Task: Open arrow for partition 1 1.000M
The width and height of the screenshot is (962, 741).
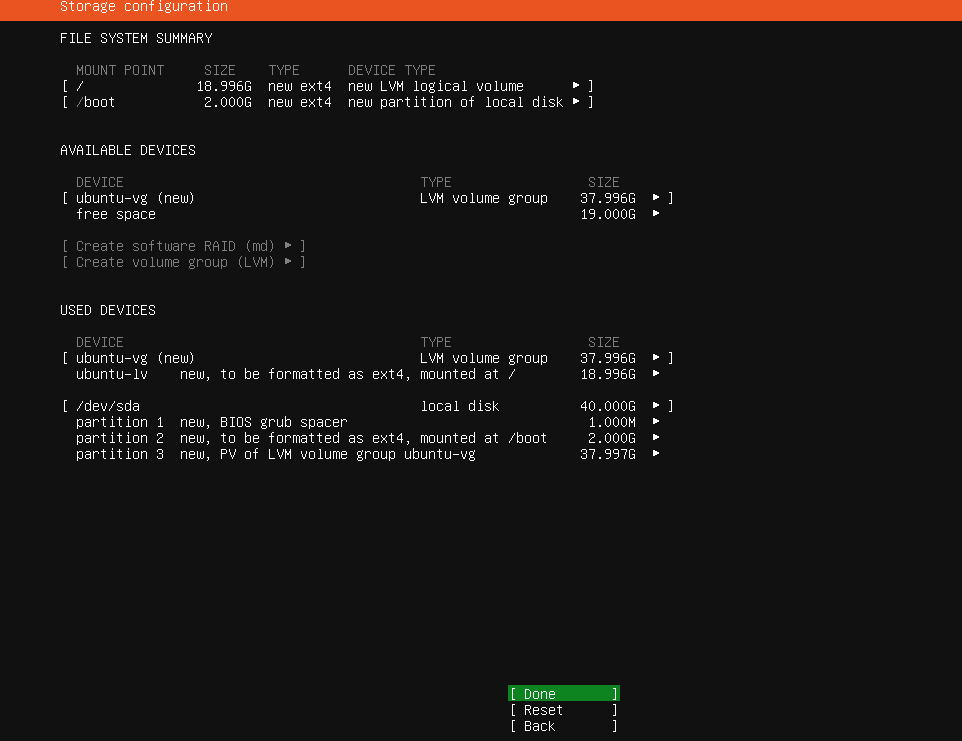Action: pyautogui.click(x=656, y=421)
